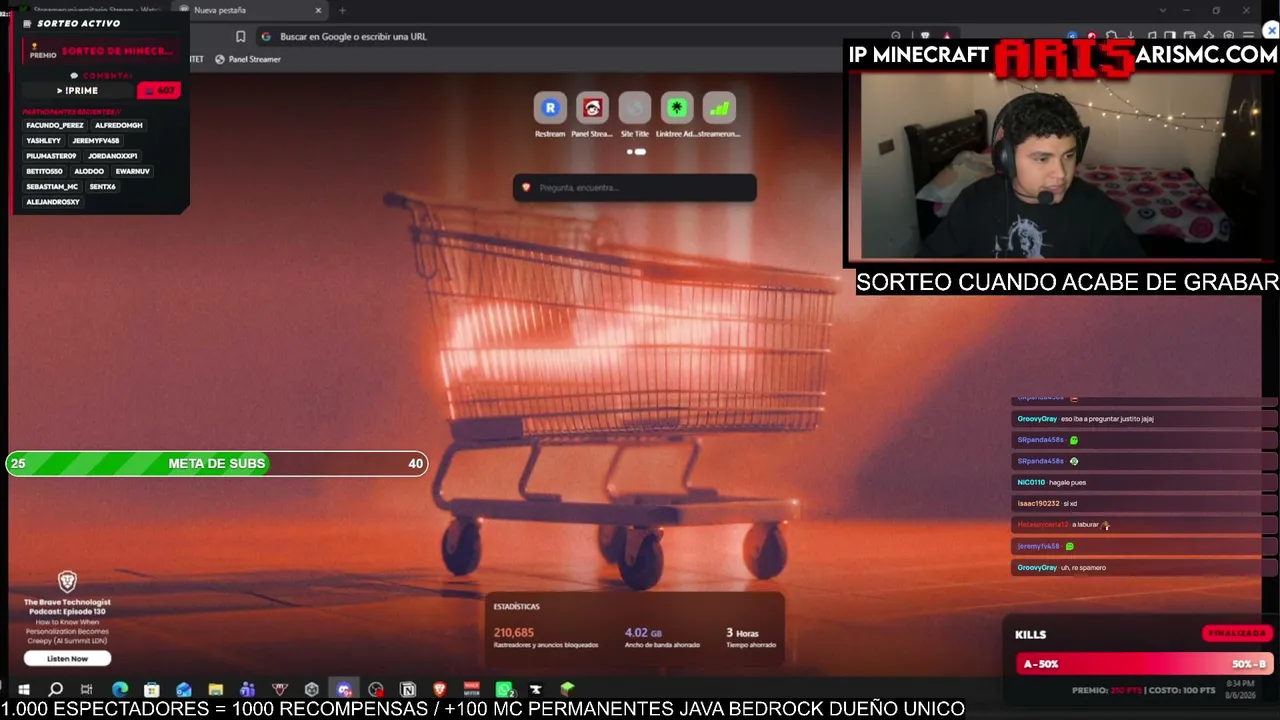The image size is (1280, 720).
Task: Click the !PRIME command label
Action: (78, 91)
